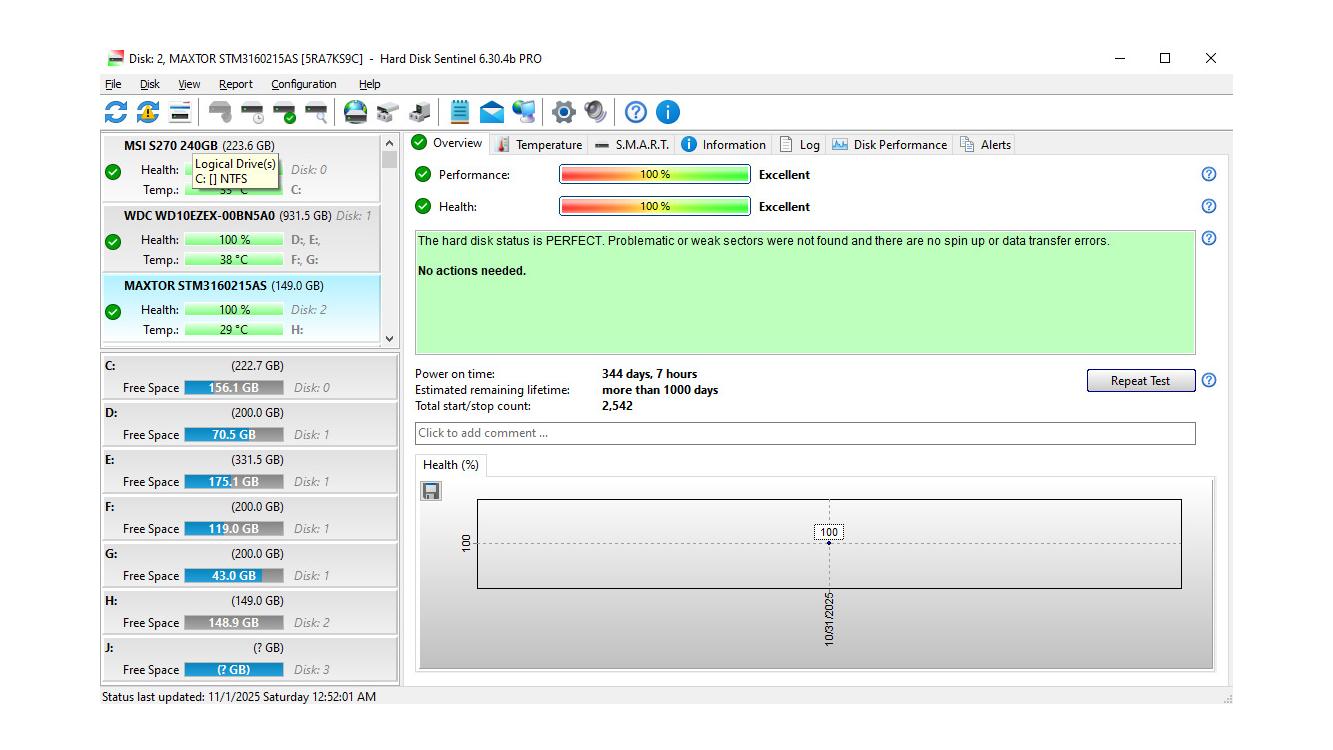Click the disk with magnifier toolbar icon

click(317, 112)
